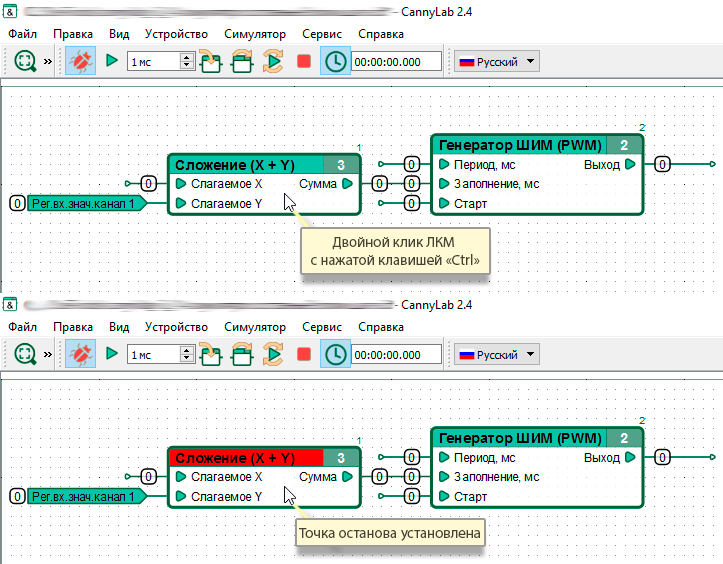Click run-cycle play-with-arrows icon in Ctrl-tooltip window
The image size is (723, 564).
273,61
